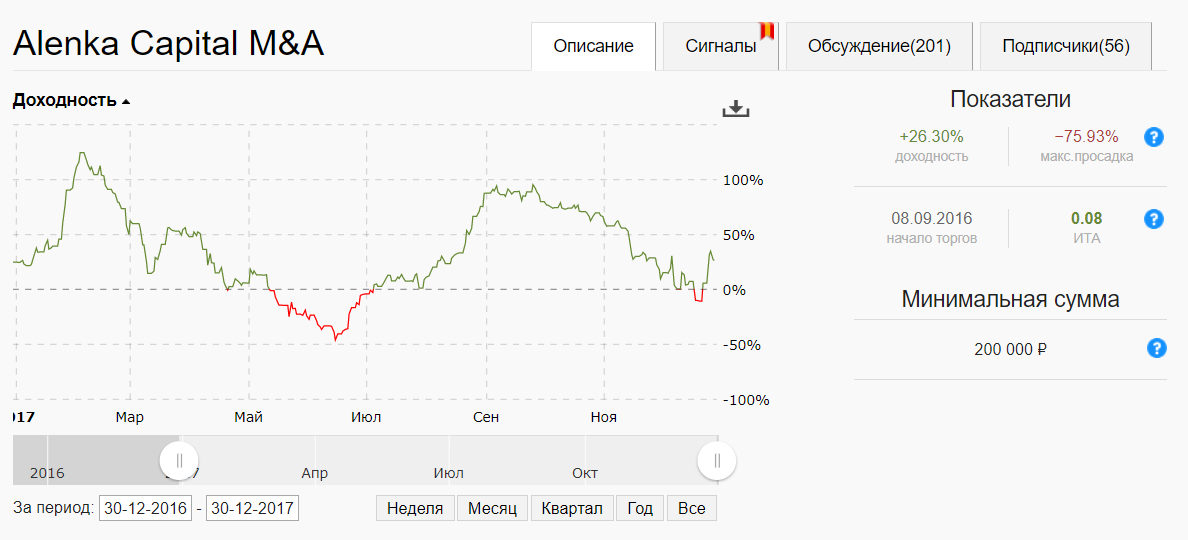Click the bookmark flag on the Сигналы tab
The image size is (1188, 540).
click(x=767, y=30)
